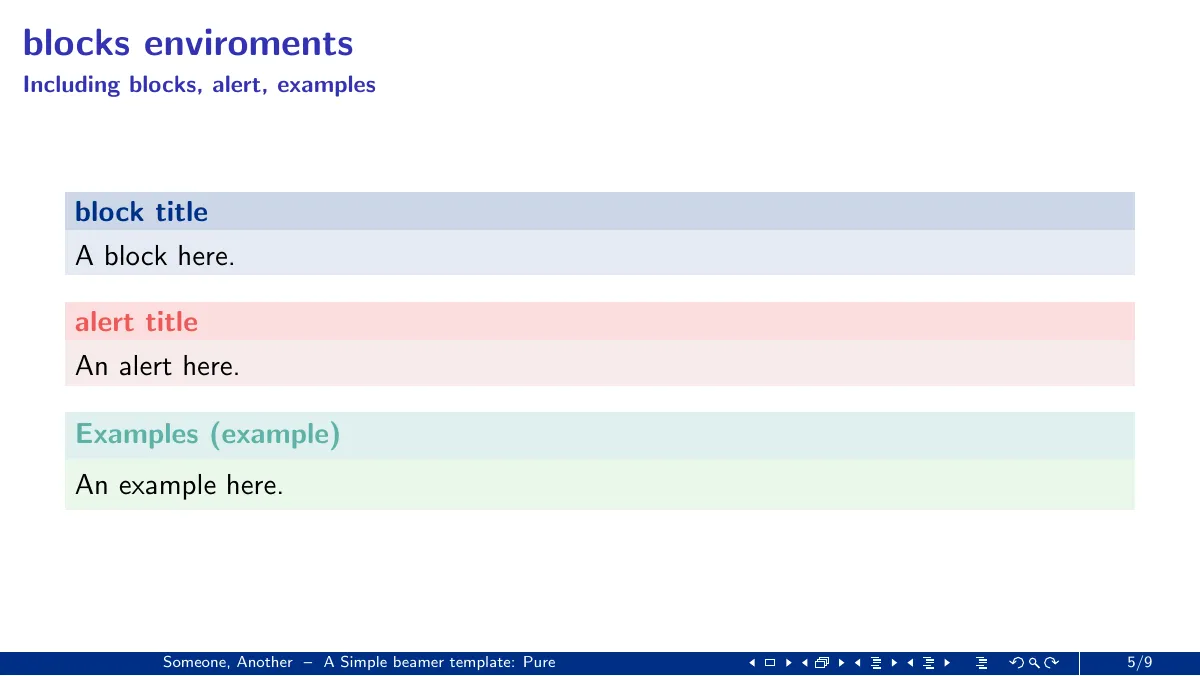This screenshot has height=676, width=1200.
Task: Click the green 'Examples (example)' heading
Action: pyautogui.click(x=208, y=434)
